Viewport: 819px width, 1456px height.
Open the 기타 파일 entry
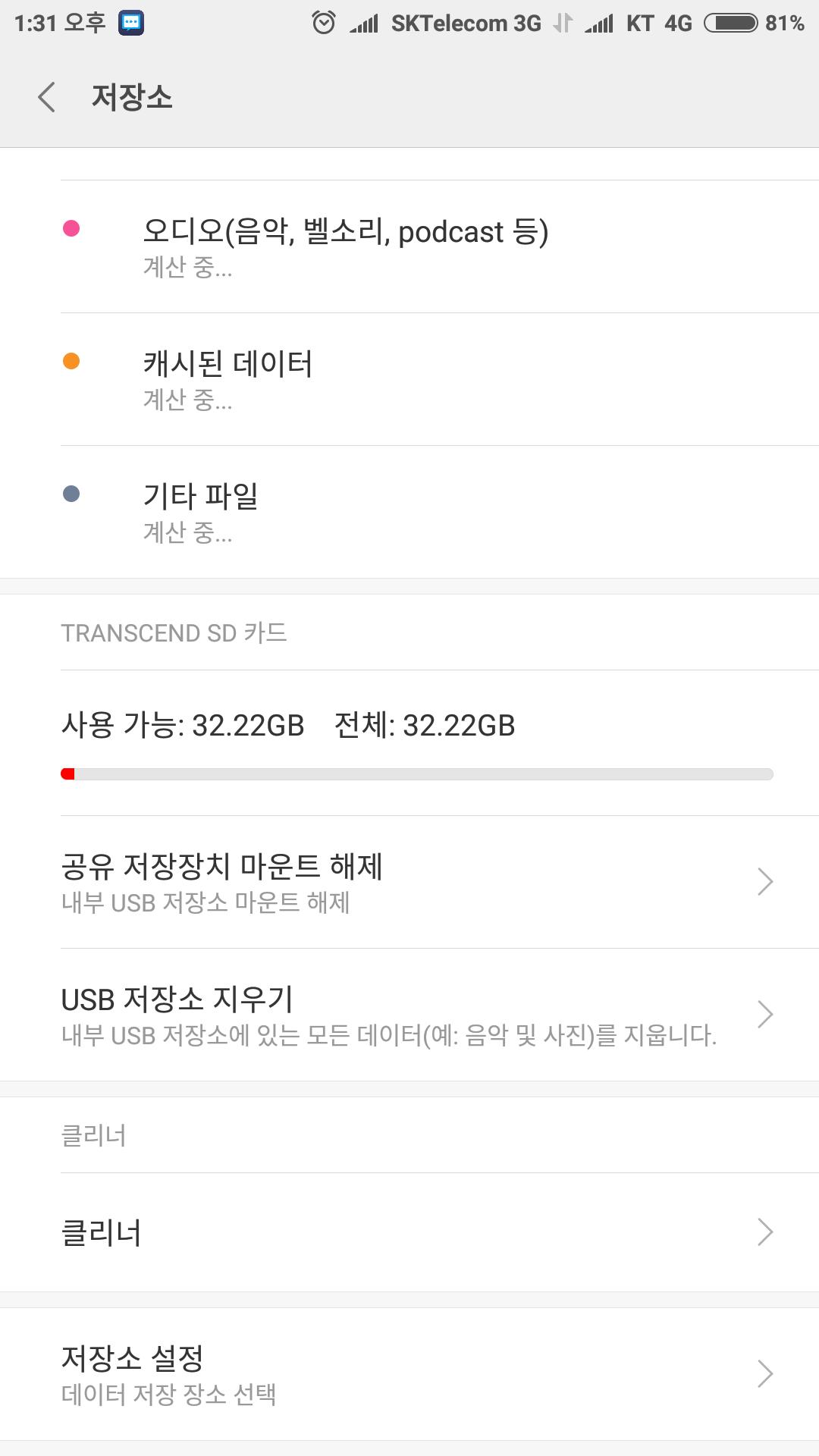[201, 497]
